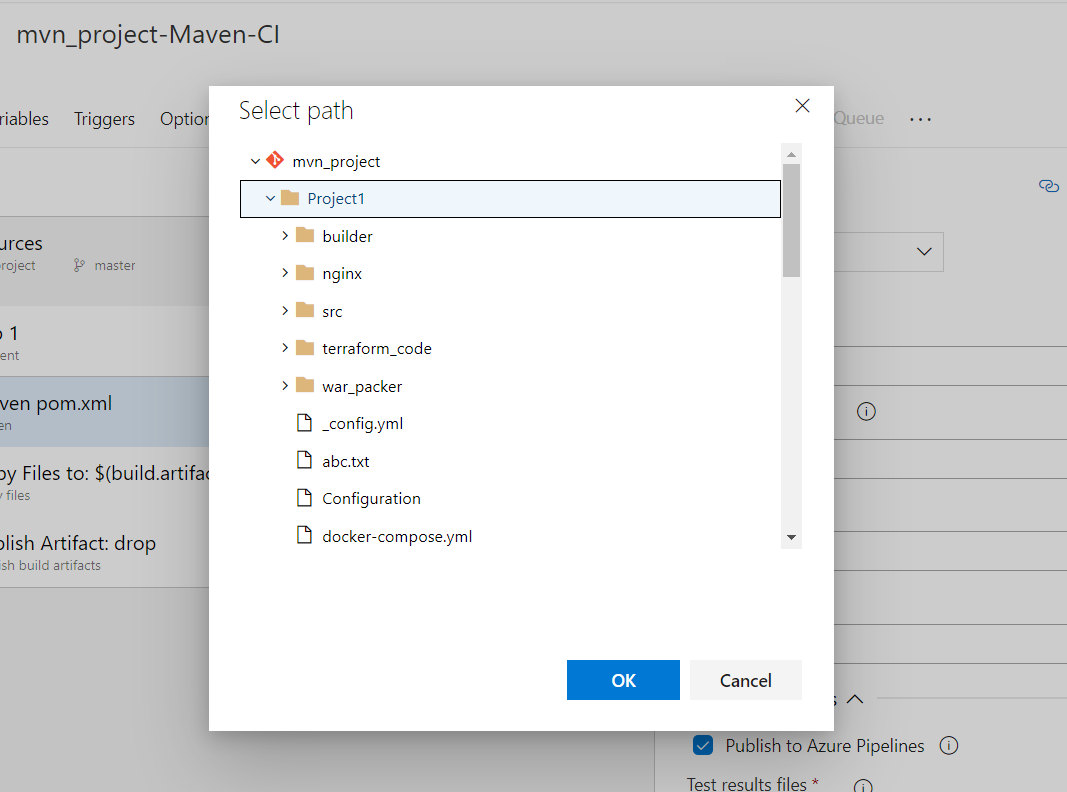Click the src folder icon
Screen dimensions: 1067x792
[305, 310]
